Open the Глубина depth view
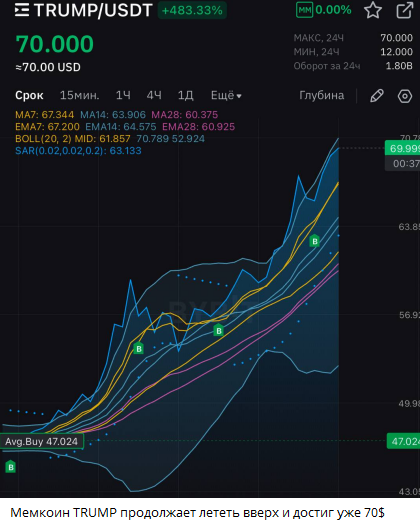The image size is (420, 525). click(x=322, y=95)
